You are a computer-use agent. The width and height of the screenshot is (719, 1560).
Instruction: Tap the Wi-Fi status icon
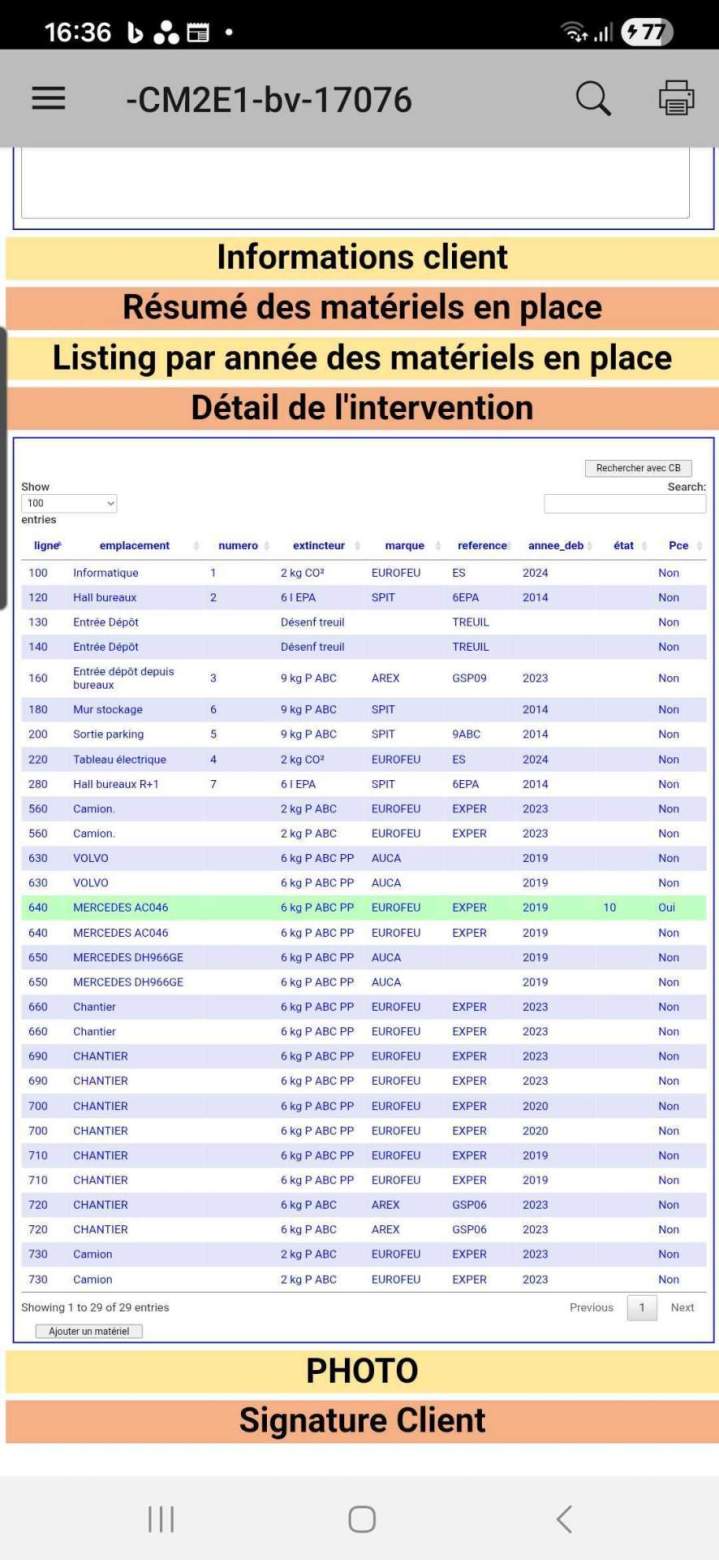(x=575, y=32)
